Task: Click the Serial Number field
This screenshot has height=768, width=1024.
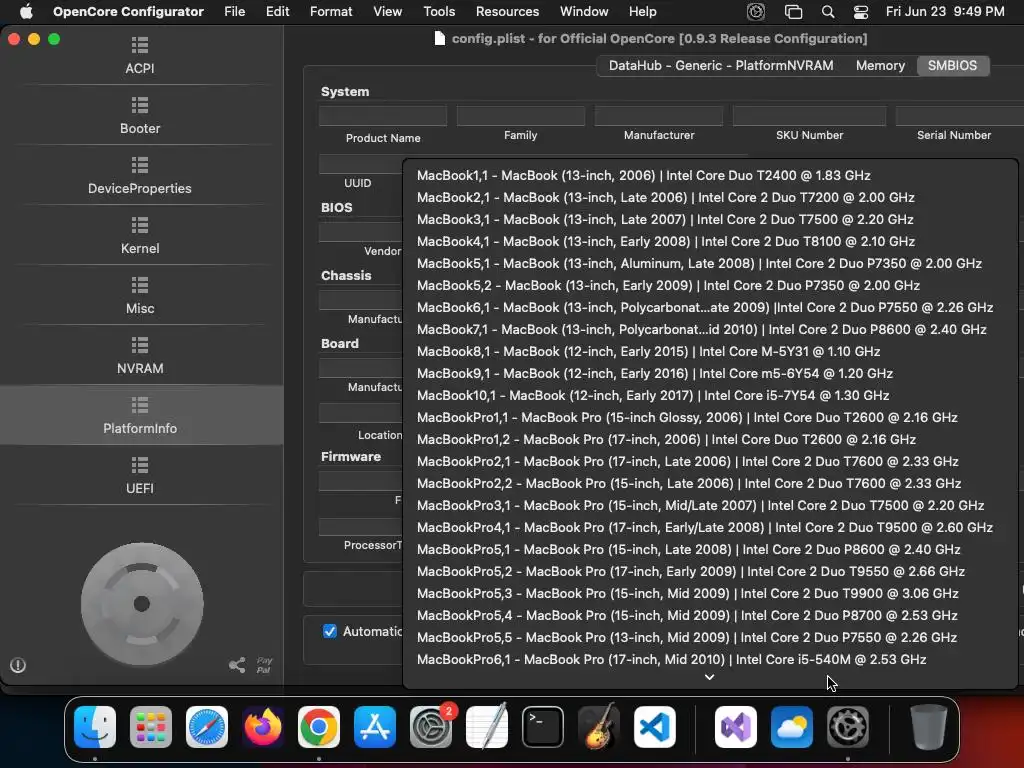Action: [x=959, y=116]
